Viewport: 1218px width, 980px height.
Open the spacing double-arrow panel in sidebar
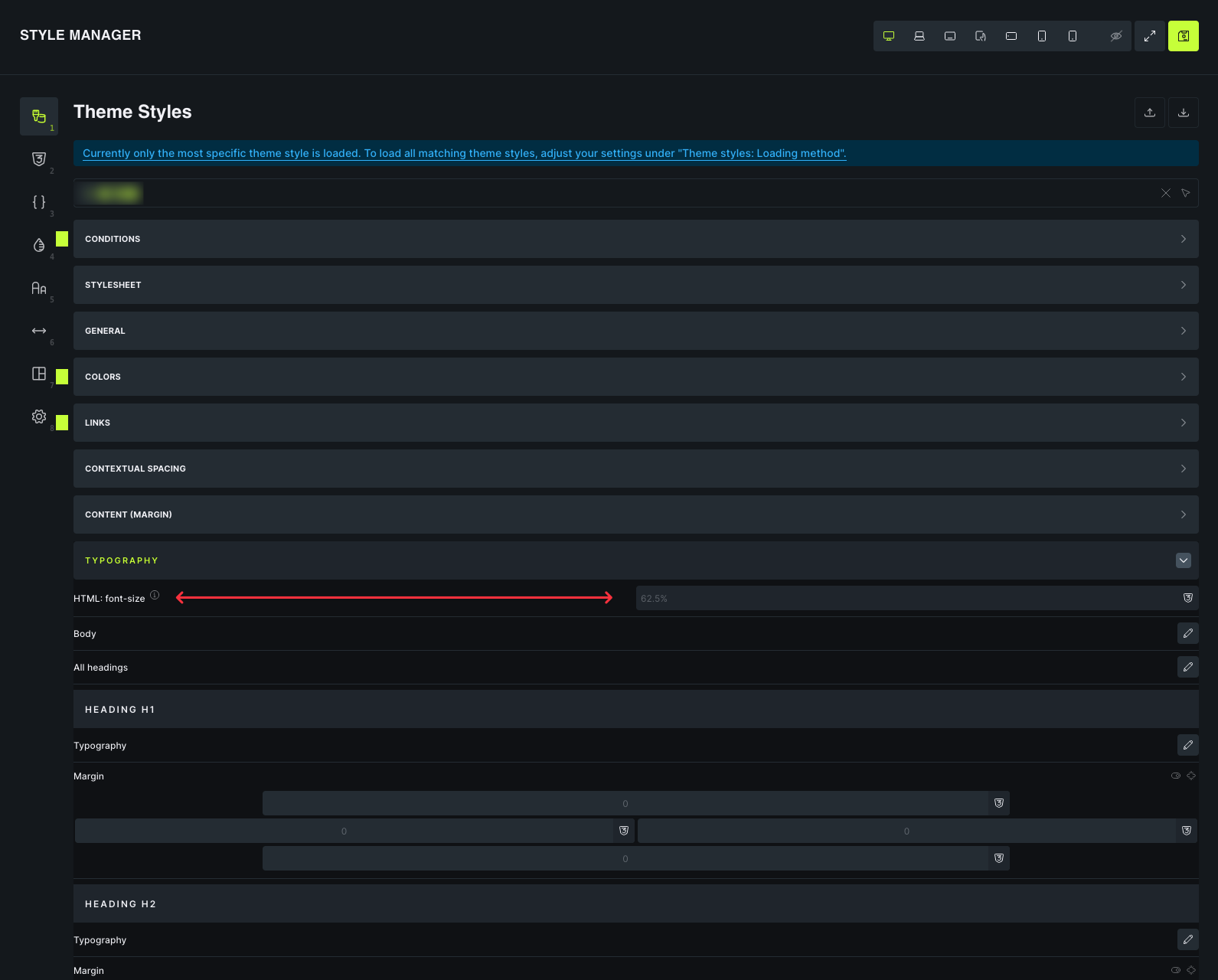(39, 331)
